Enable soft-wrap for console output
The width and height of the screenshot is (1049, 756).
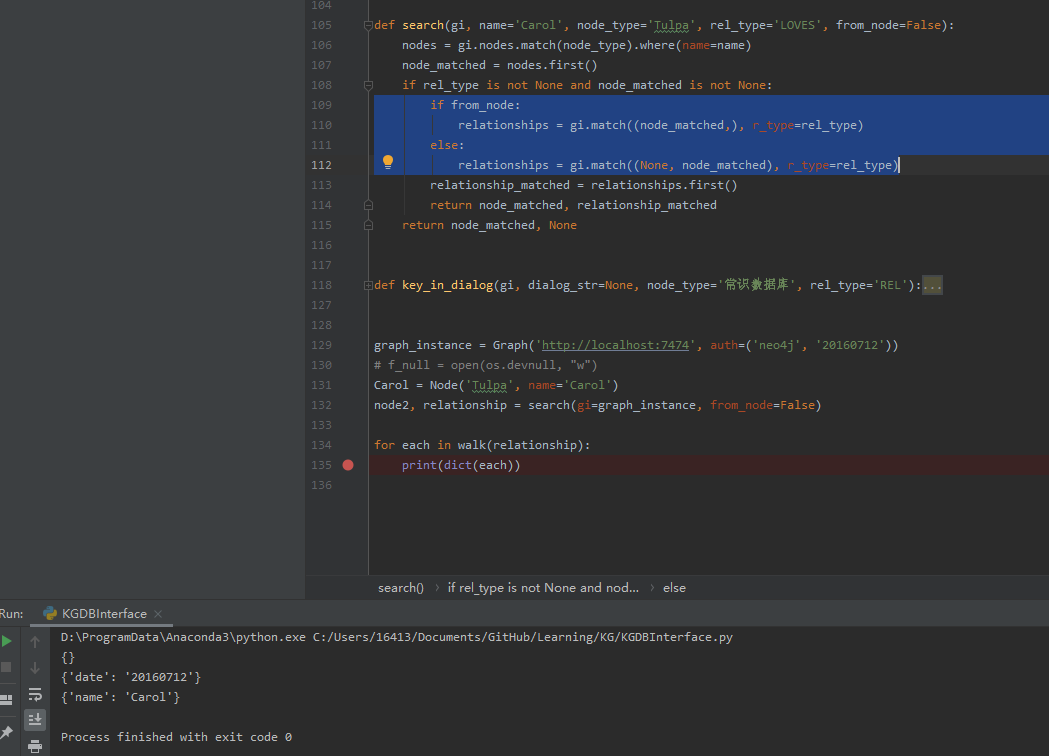pyautogui.click(x=35, y=694)
